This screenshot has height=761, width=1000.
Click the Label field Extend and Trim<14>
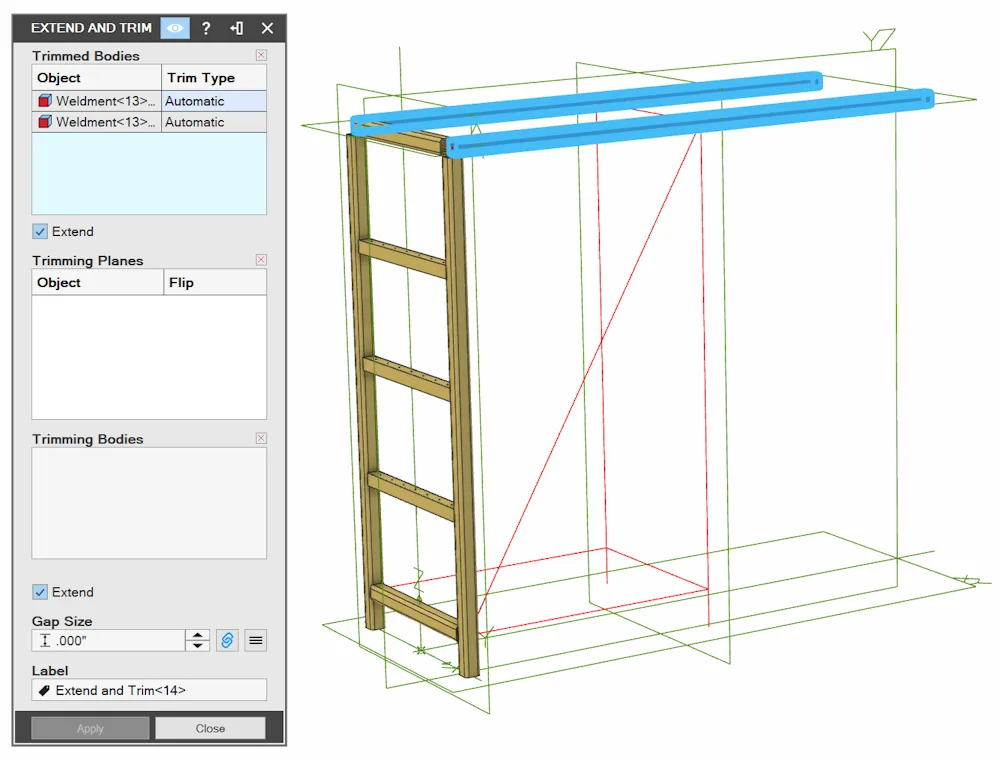(x=149, y=690)
